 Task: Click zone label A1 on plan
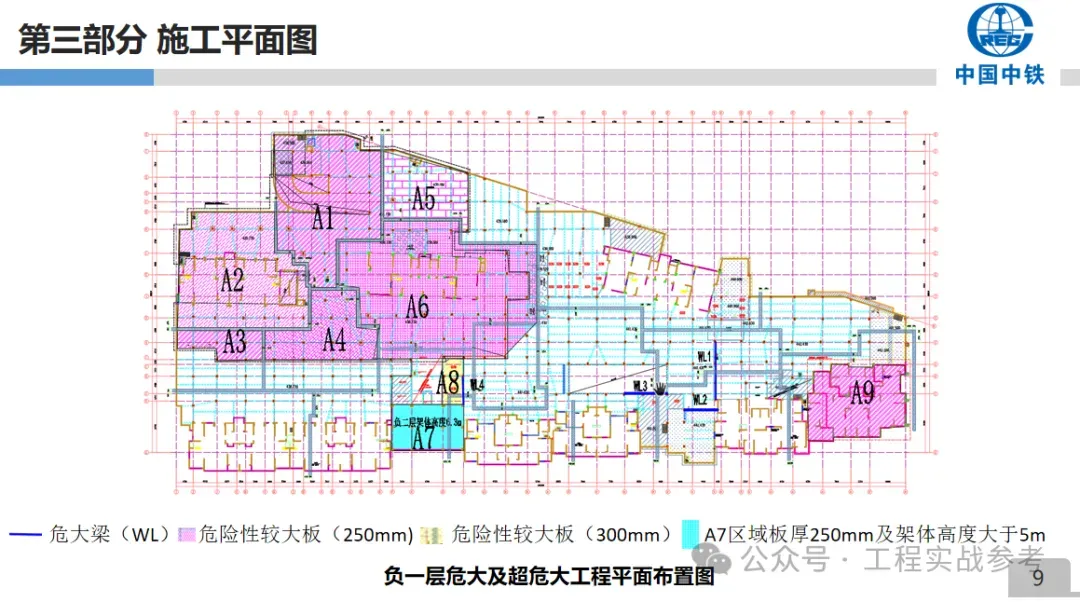(x=322, y=217)
